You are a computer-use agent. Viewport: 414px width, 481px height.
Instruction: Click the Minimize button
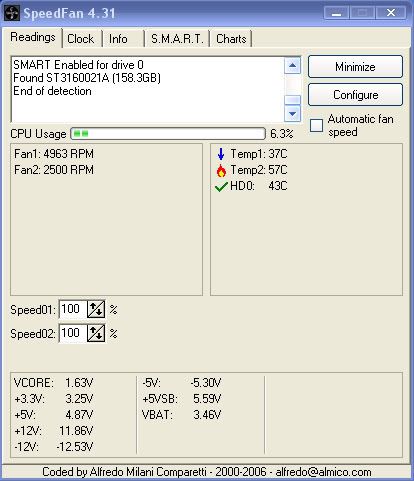tap(355, 67)
